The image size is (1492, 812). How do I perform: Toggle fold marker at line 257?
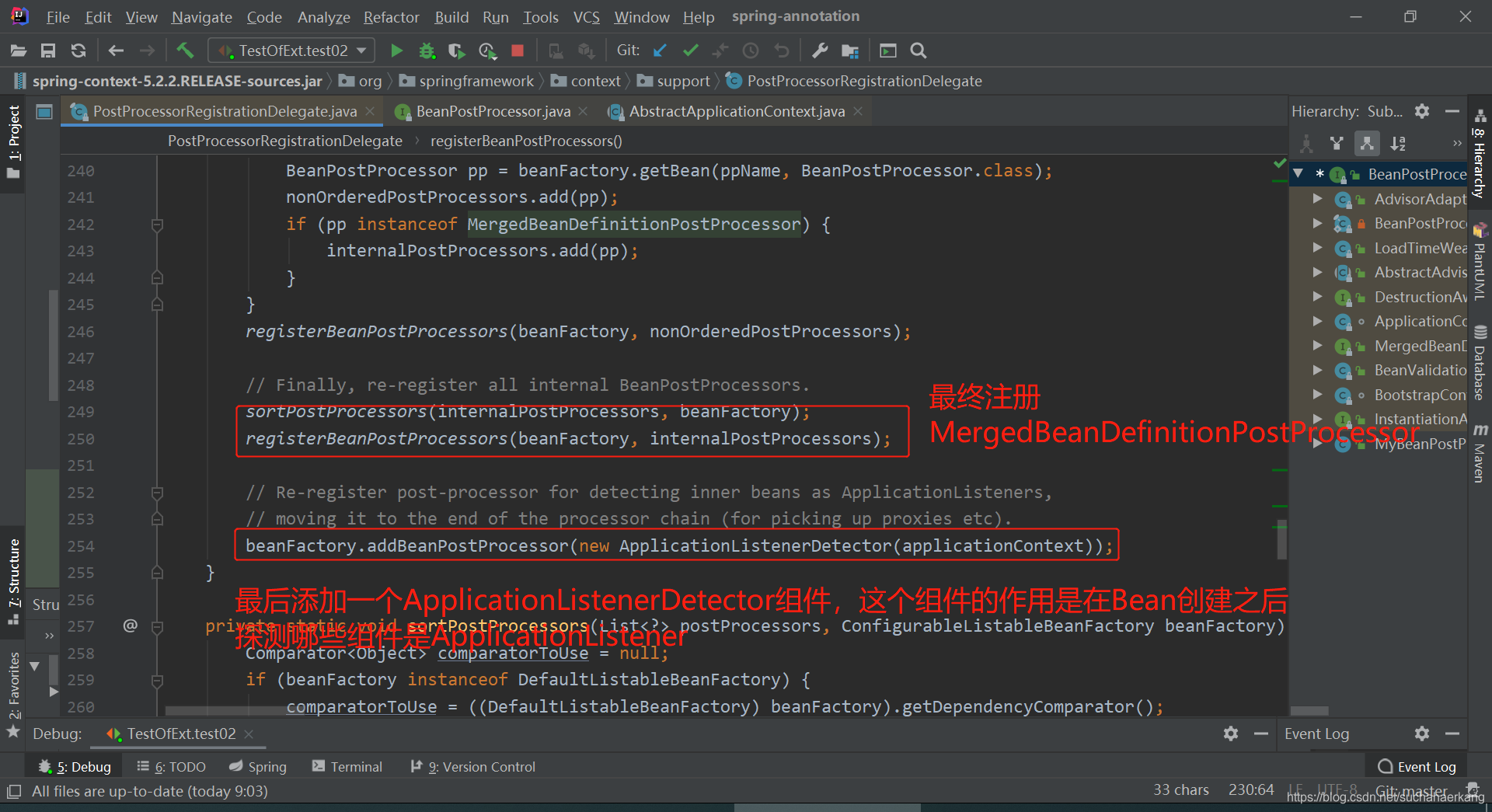[157, 626]
